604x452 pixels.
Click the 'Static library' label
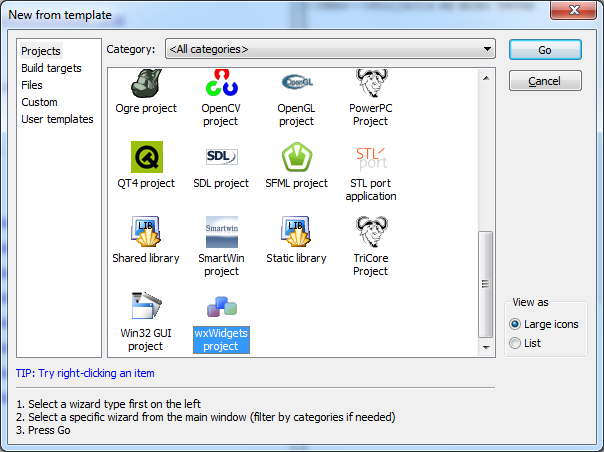tap(296, 258)
